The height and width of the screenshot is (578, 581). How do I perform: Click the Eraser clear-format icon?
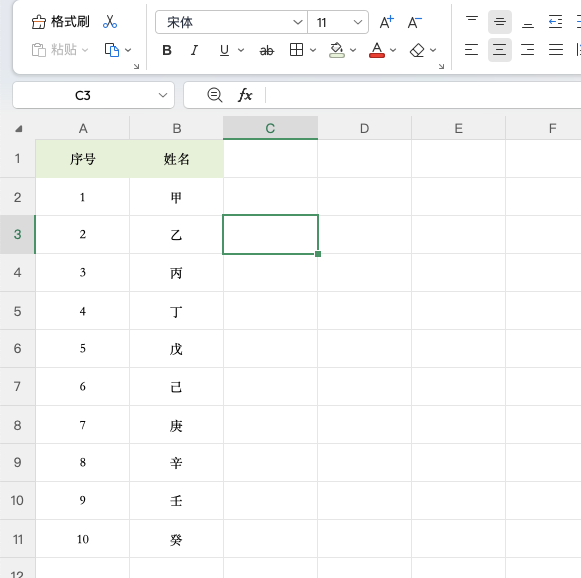click(x=417, y=50)
